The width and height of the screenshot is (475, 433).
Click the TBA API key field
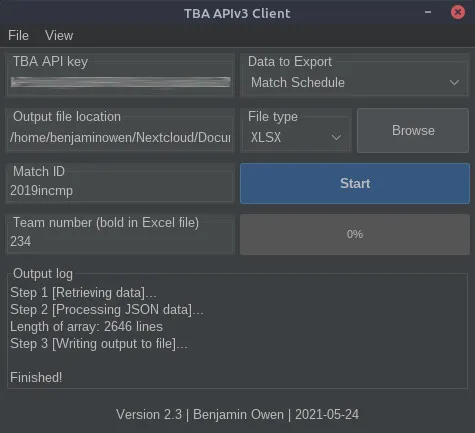click(120, 82)
